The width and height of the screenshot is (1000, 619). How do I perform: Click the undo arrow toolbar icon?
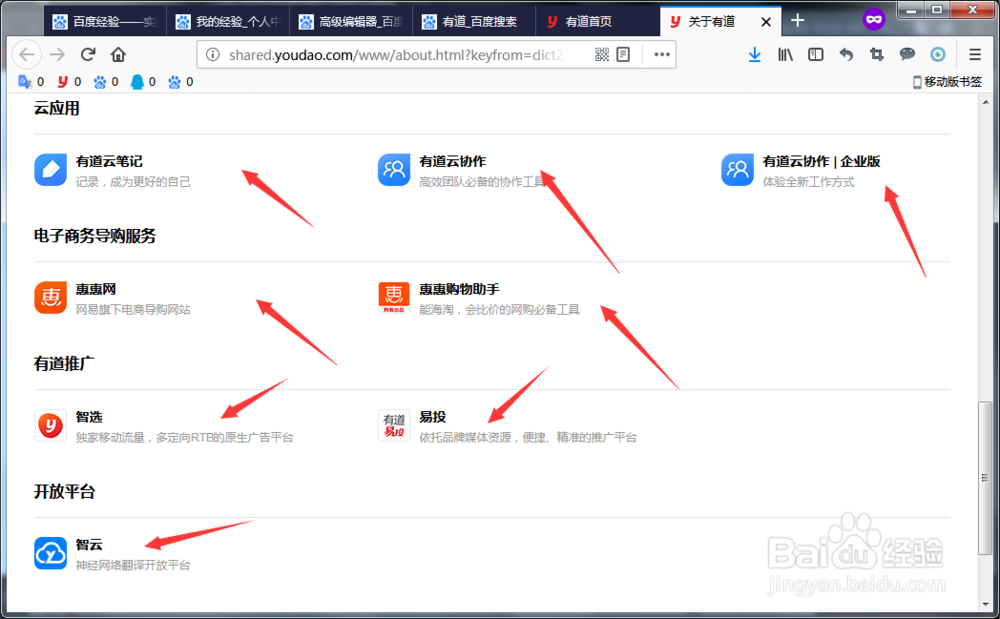(x=846, y=55)
